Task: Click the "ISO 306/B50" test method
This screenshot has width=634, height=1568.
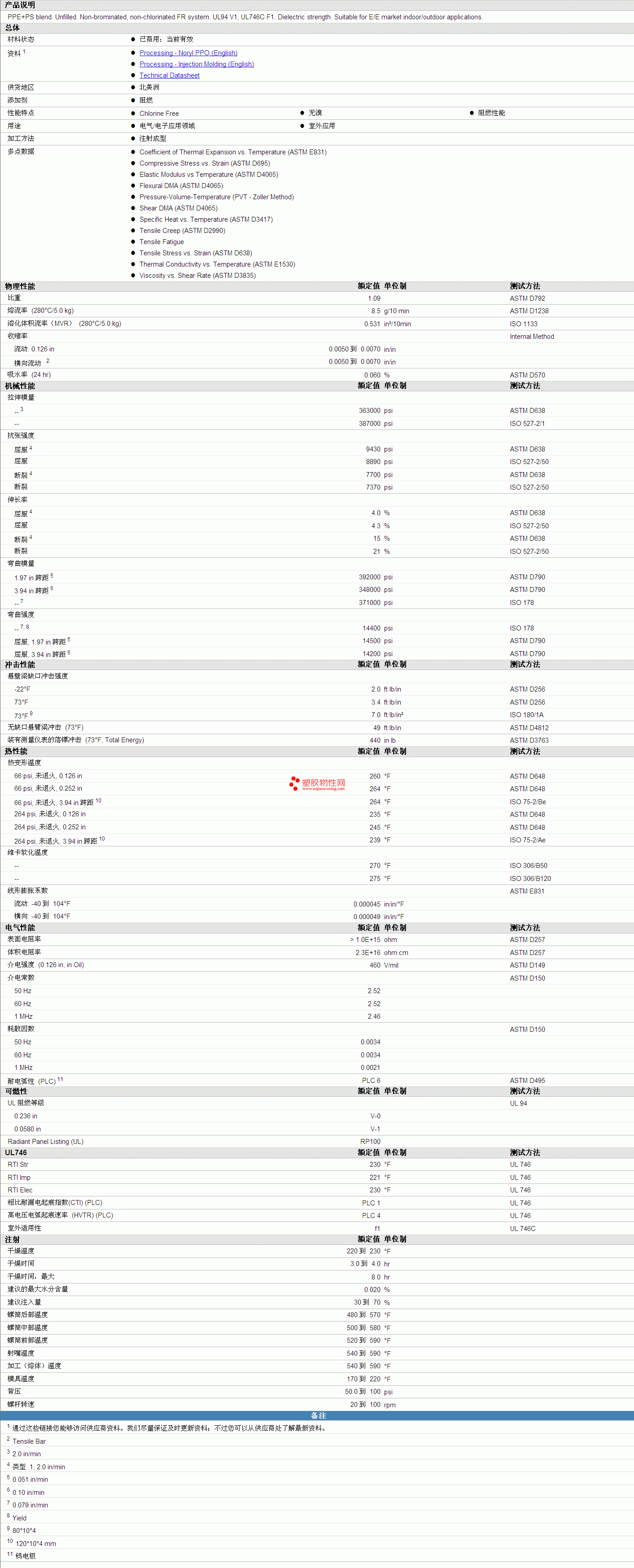Action: (x=529, y=866)
